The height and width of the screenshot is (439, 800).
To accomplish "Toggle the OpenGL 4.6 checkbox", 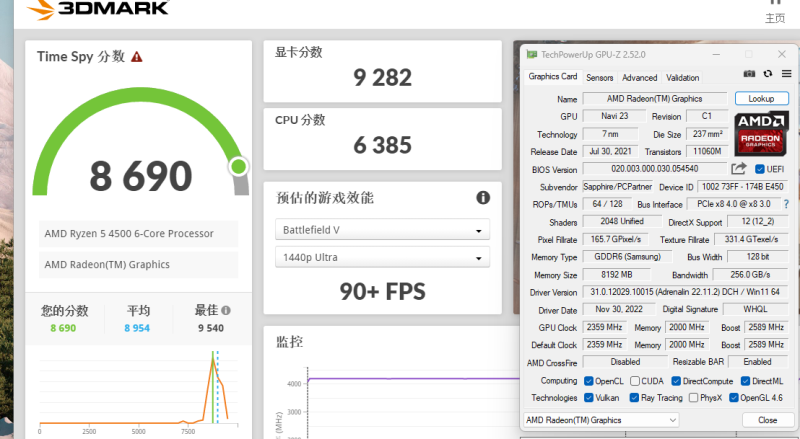I will pos(734,398).
